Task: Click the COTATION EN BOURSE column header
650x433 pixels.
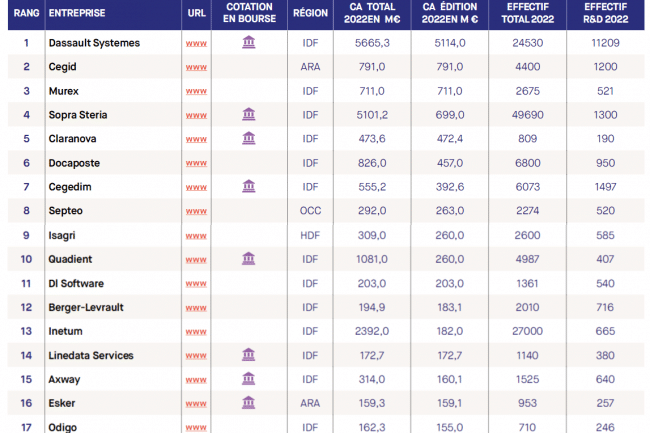Action: point(249,13)
